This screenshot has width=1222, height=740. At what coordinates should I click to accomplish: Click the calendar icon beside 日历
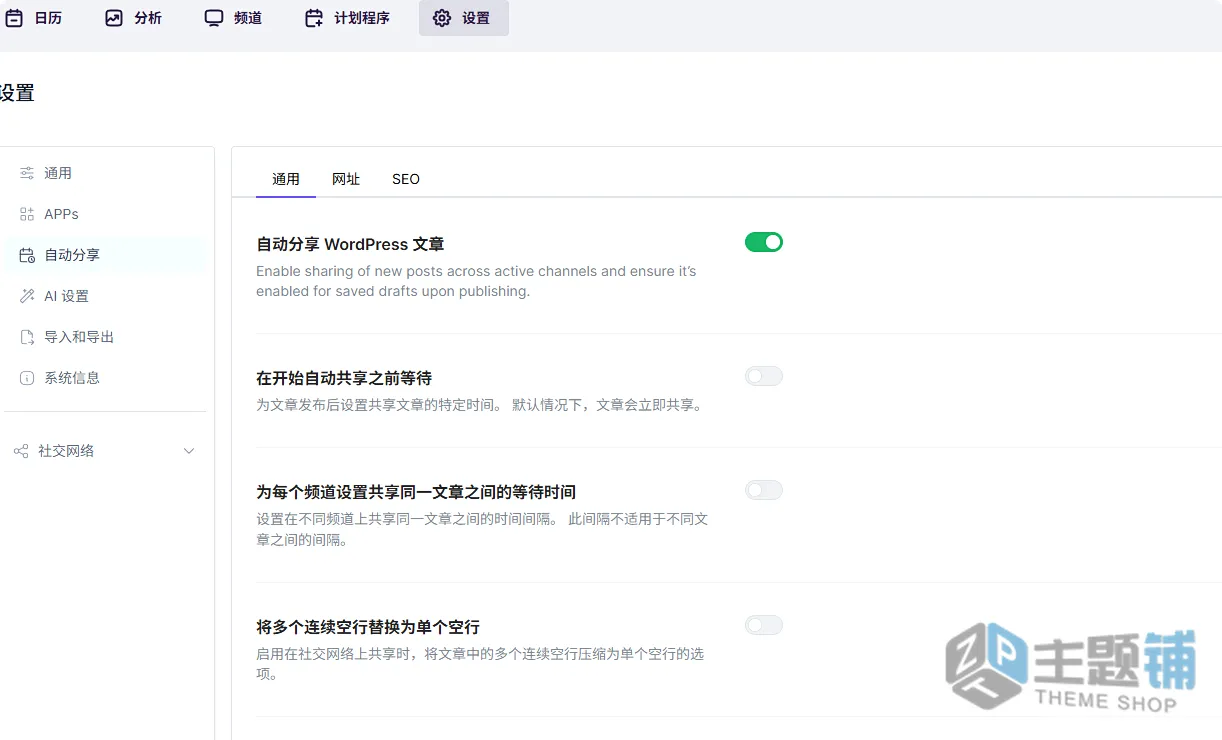coord(14,18)
